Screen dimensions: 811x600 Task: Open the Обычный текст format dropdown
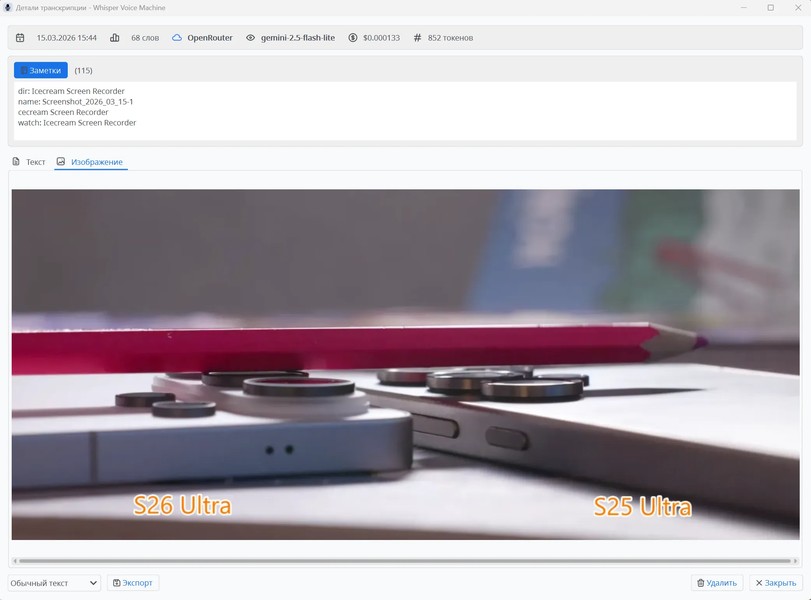54,583
